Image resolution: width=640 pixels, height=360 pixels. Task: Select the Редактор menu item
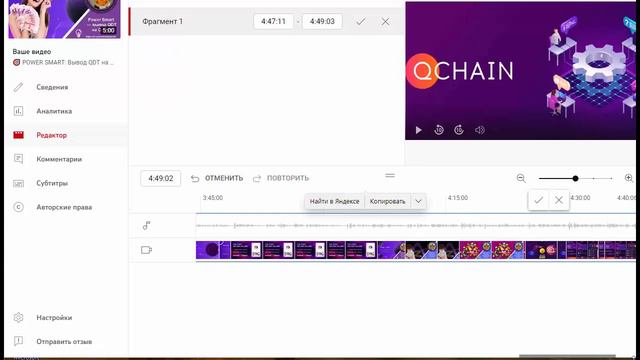(51, 135)
